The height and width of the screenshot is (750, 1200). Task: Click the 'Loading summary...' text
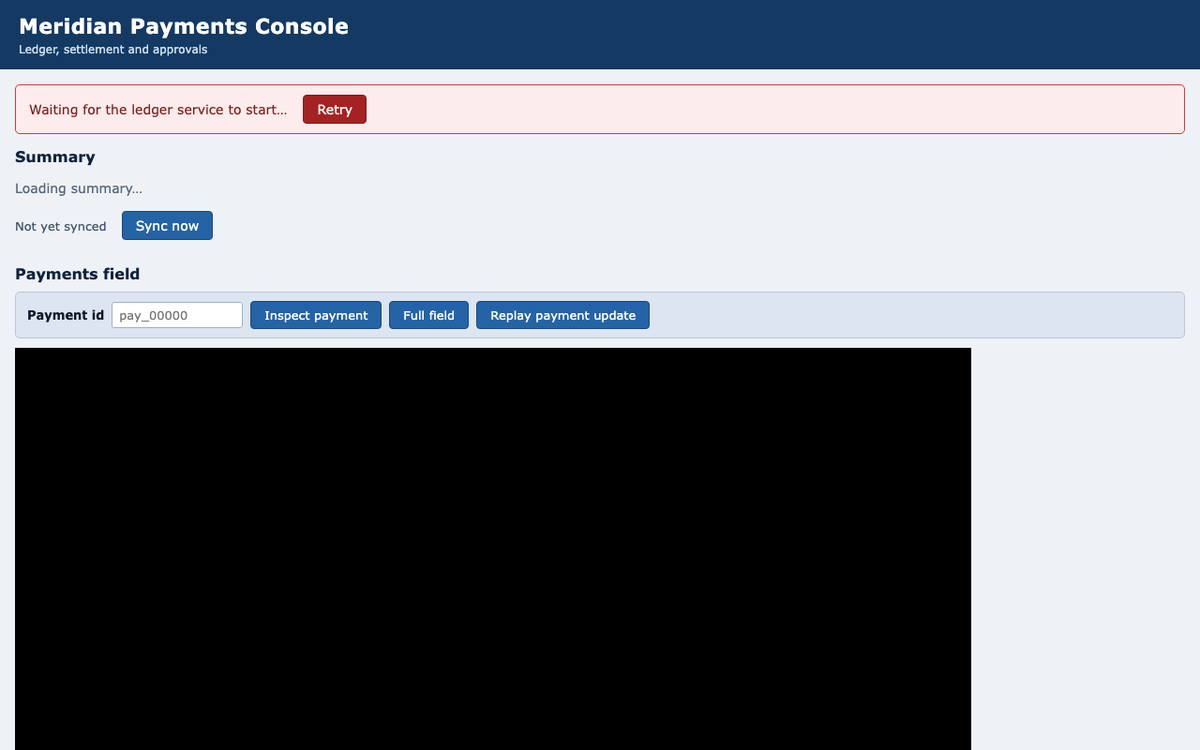(x=78, y=189)
